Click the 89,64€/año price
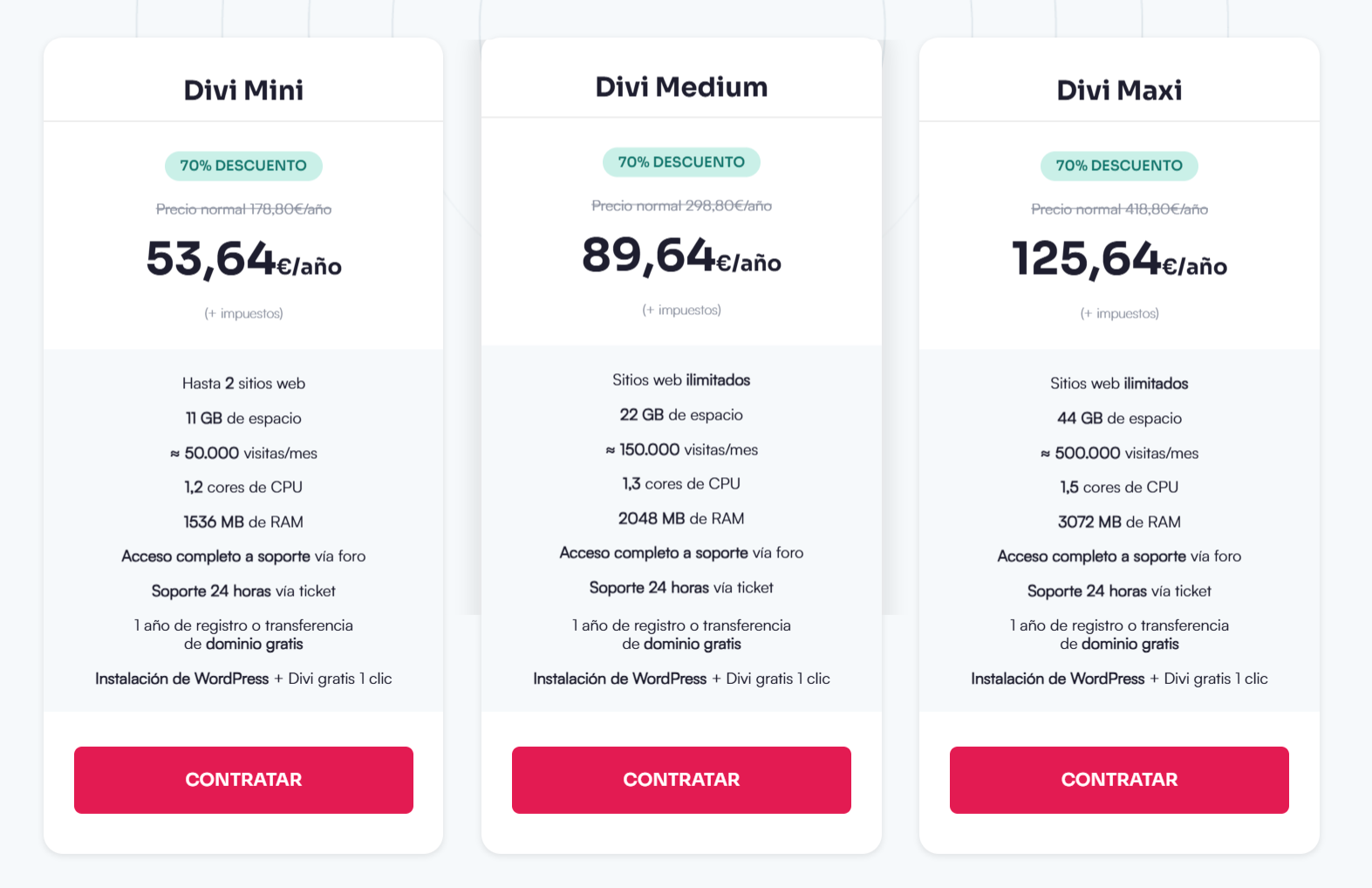 681,256
